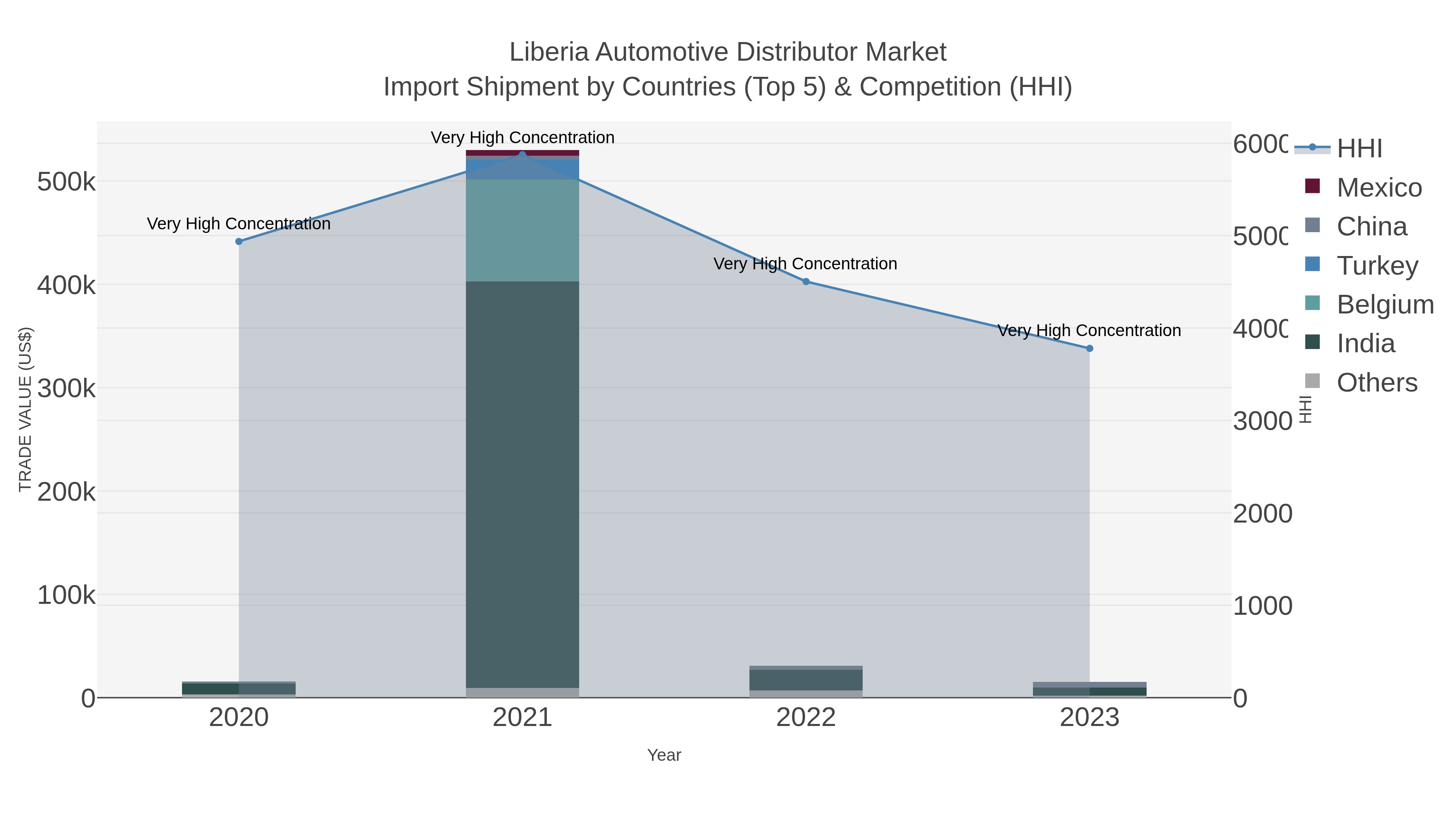Click the 500k left axis tick label
1456x819 pixels.
(x=66, y=182)
